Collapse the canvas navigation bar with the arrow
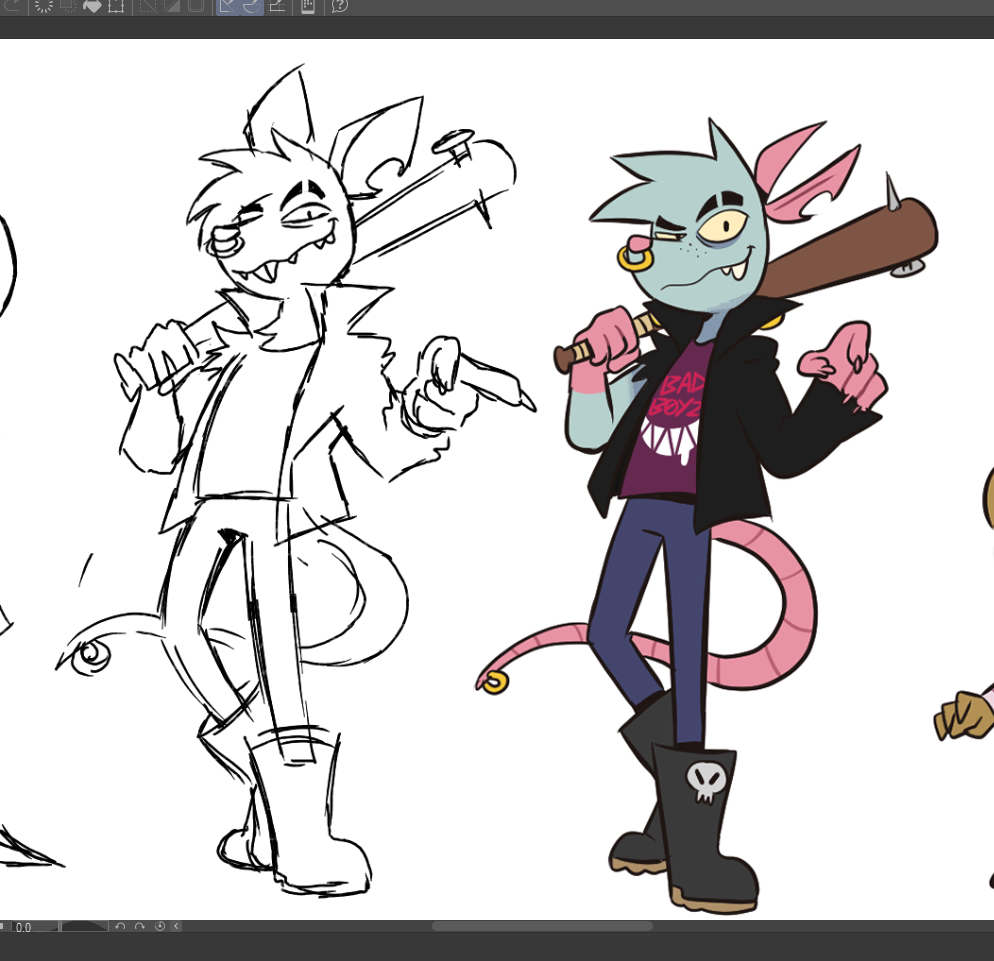Screen dimensions: 994x961 pyautogui.click(x=177, y=927)
